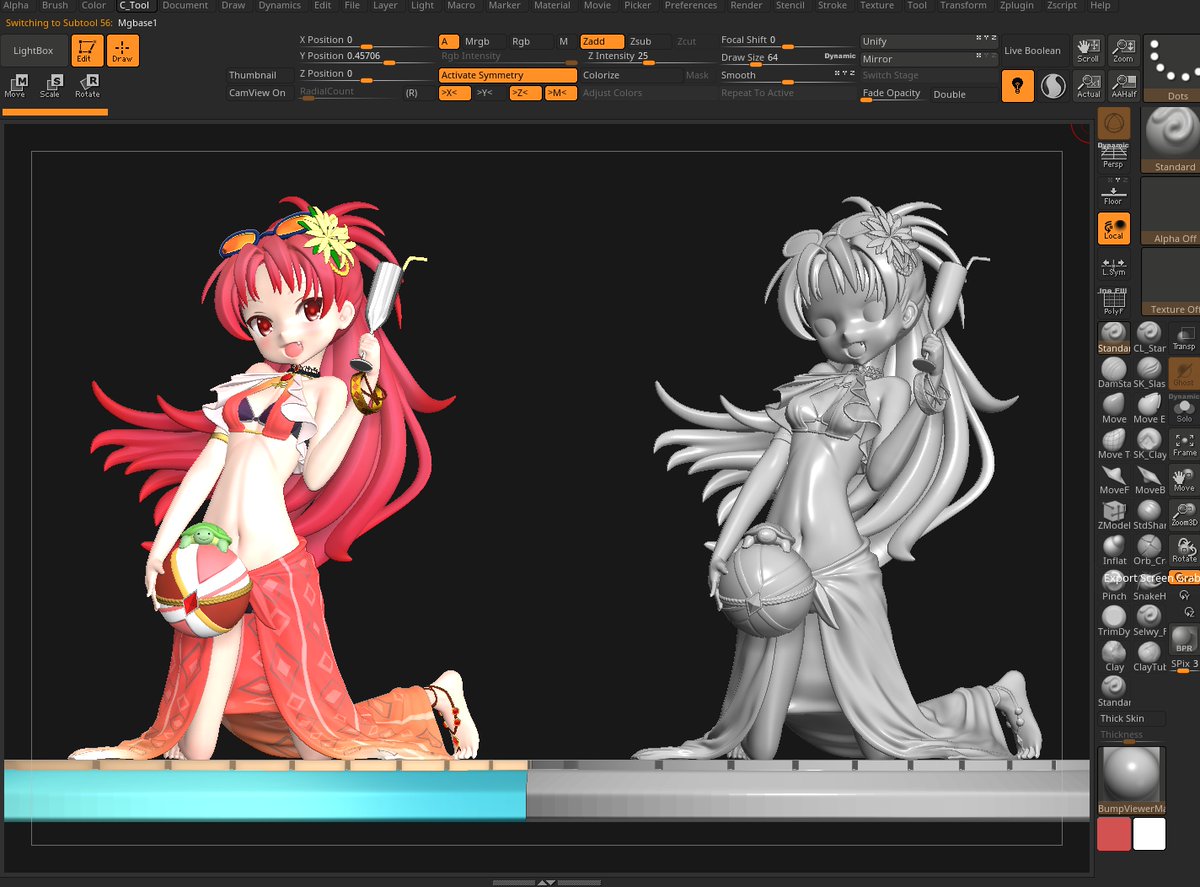This screenshot has width=1200, height=887.
Task: Open the Transform menu
Action: coord(963,5)
